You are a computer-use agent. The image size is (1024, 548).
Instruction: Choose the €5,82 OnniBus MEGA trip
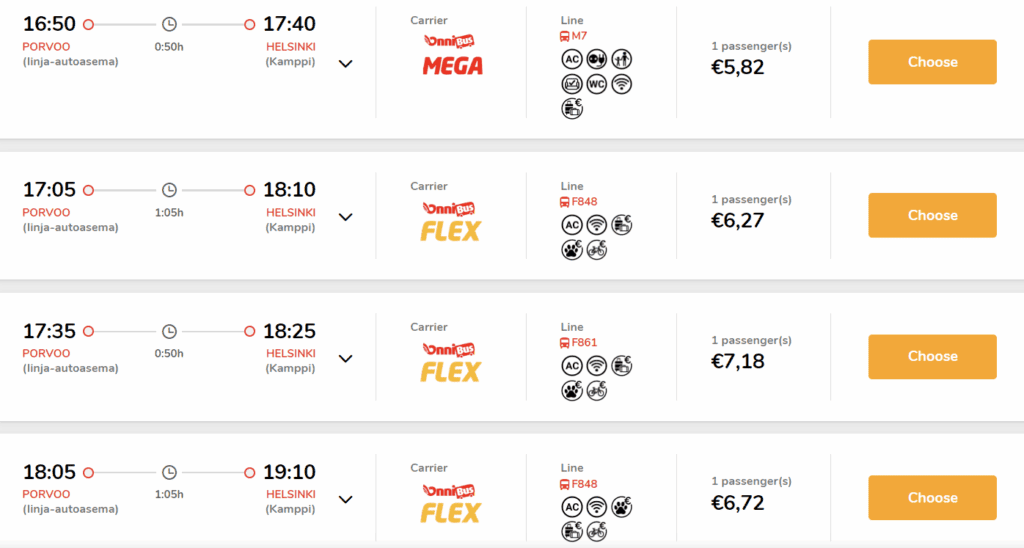(x=932, y=62)
